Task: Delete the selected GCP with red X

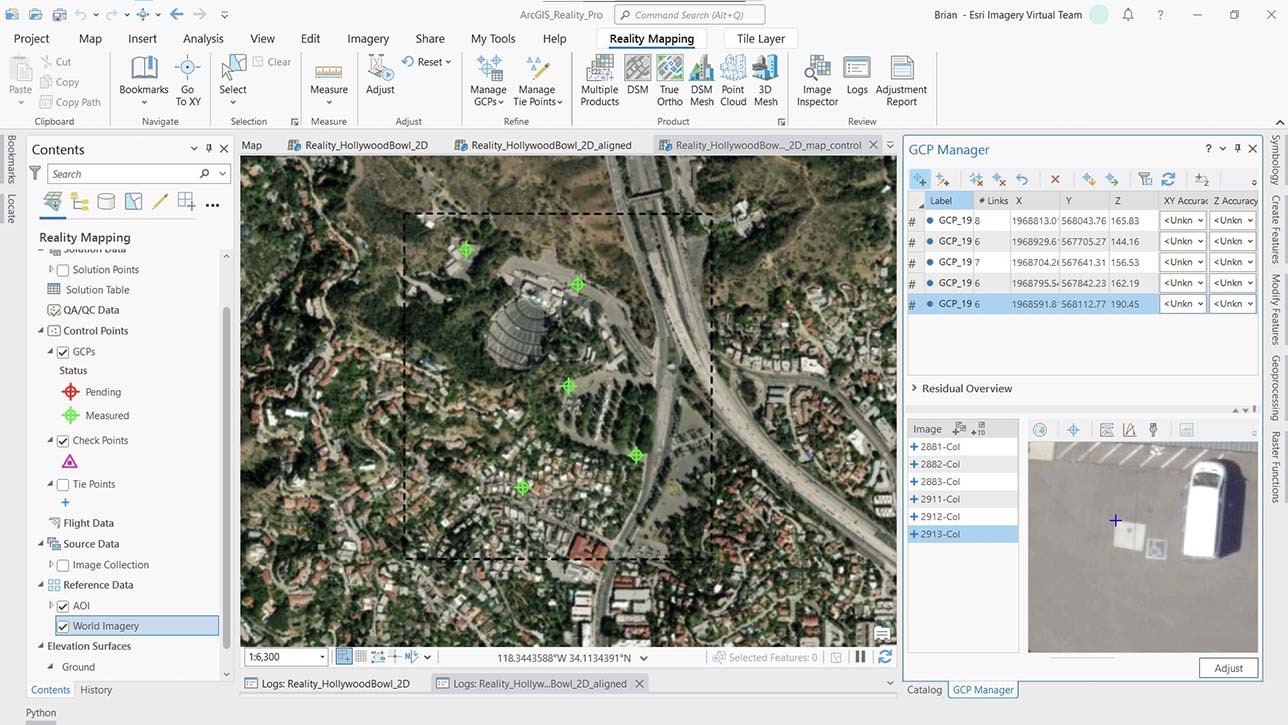Action: point(1054,179)
